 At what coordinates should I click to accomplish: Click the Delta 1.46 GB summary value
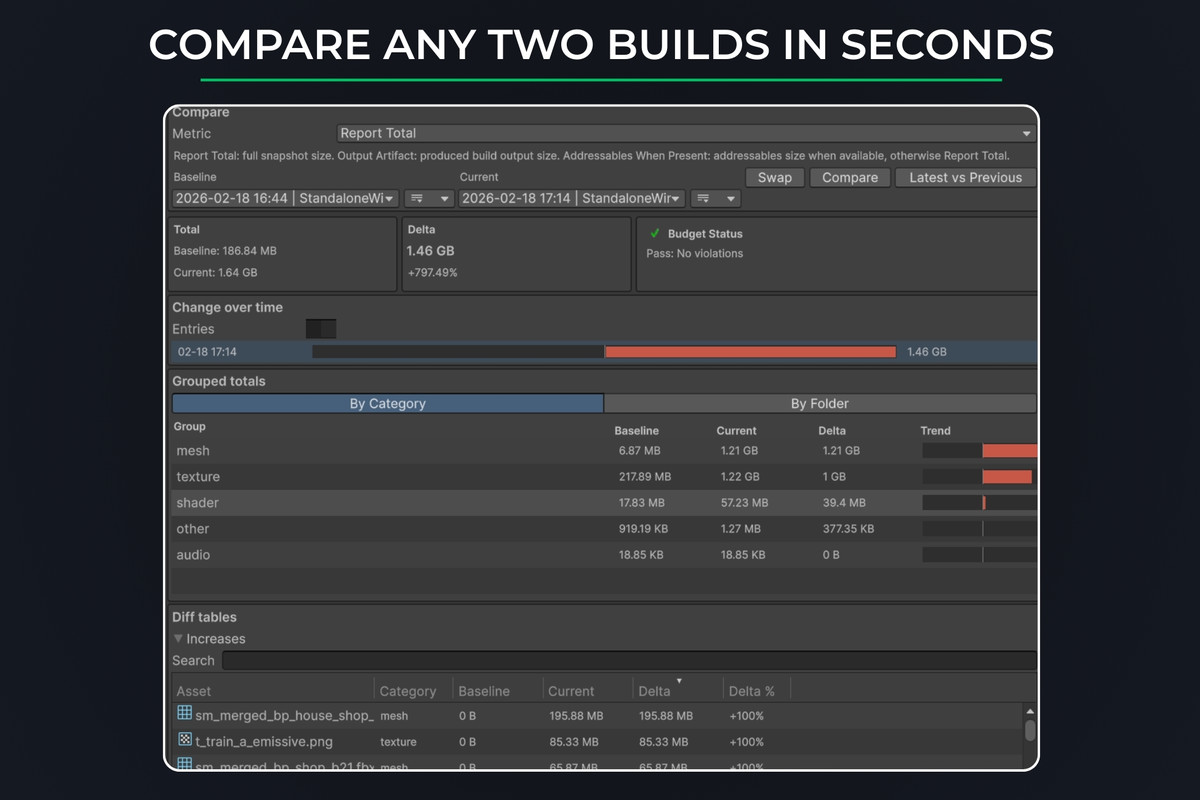tap(431, 251)
